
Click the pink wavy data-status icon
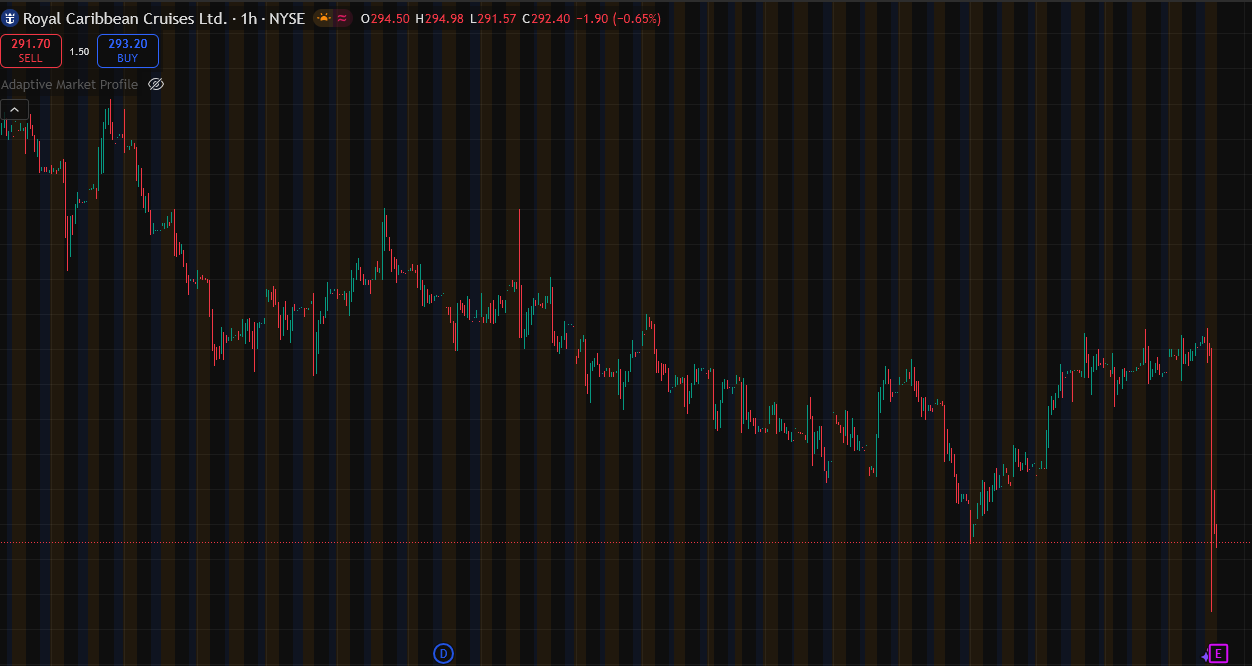click(x=342, y=18)
